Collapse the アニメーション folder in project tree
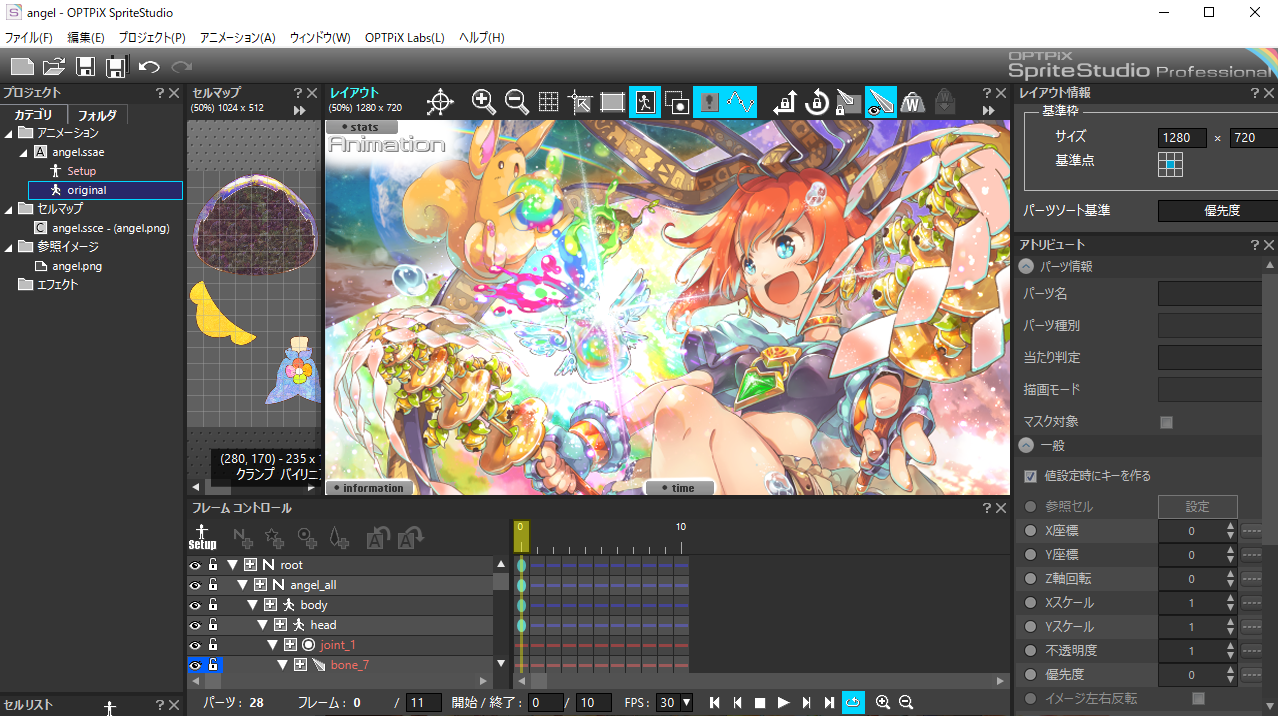 click(9, 133)
